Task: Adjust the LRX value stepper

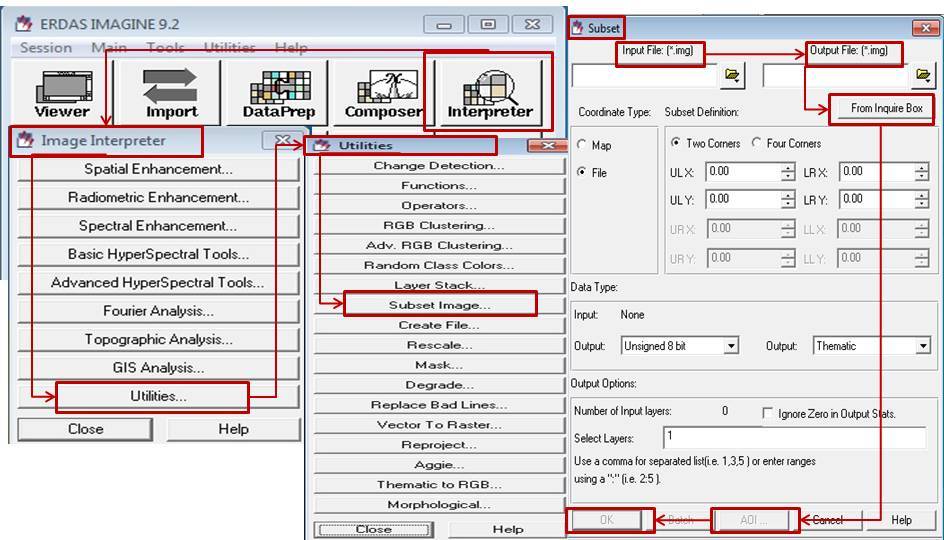Action: point(922,172)
